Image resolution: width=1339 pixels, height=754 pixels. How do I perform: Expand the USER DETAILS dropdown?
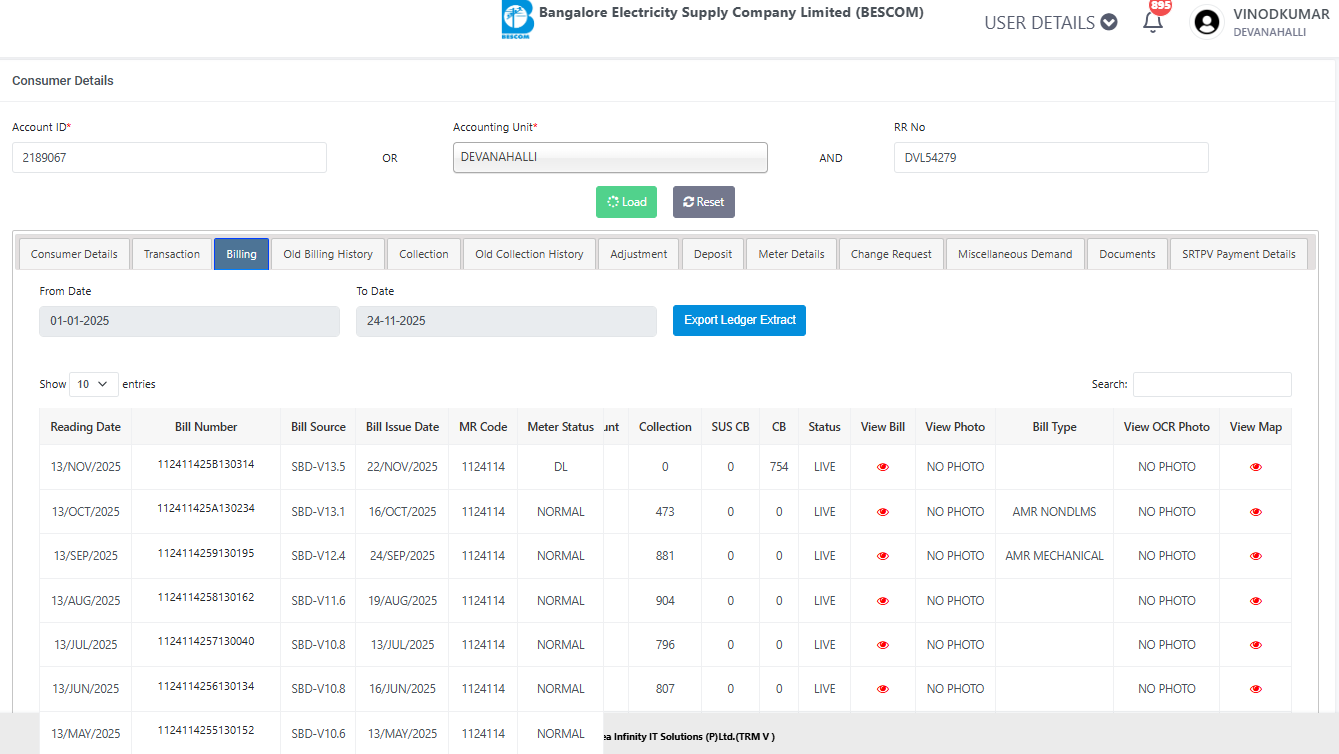coord(1050,22)
